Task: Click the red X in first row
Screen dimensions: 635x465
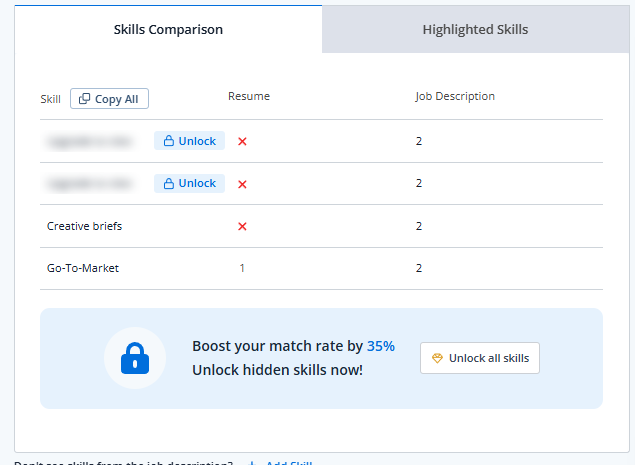Action: click(x=242, y=141)
